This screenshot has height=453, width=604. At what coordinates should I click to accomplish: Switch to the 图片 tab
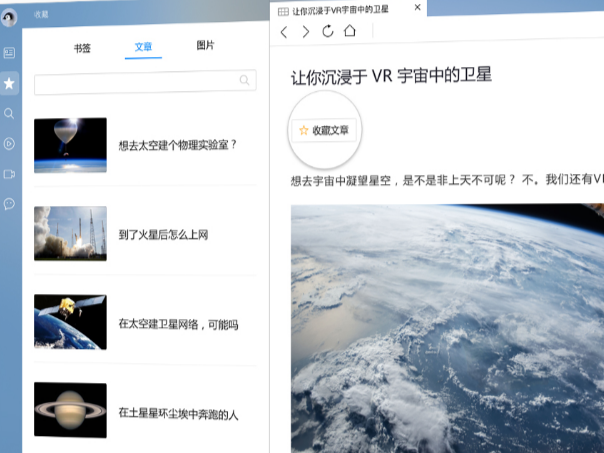coord(205,45)
